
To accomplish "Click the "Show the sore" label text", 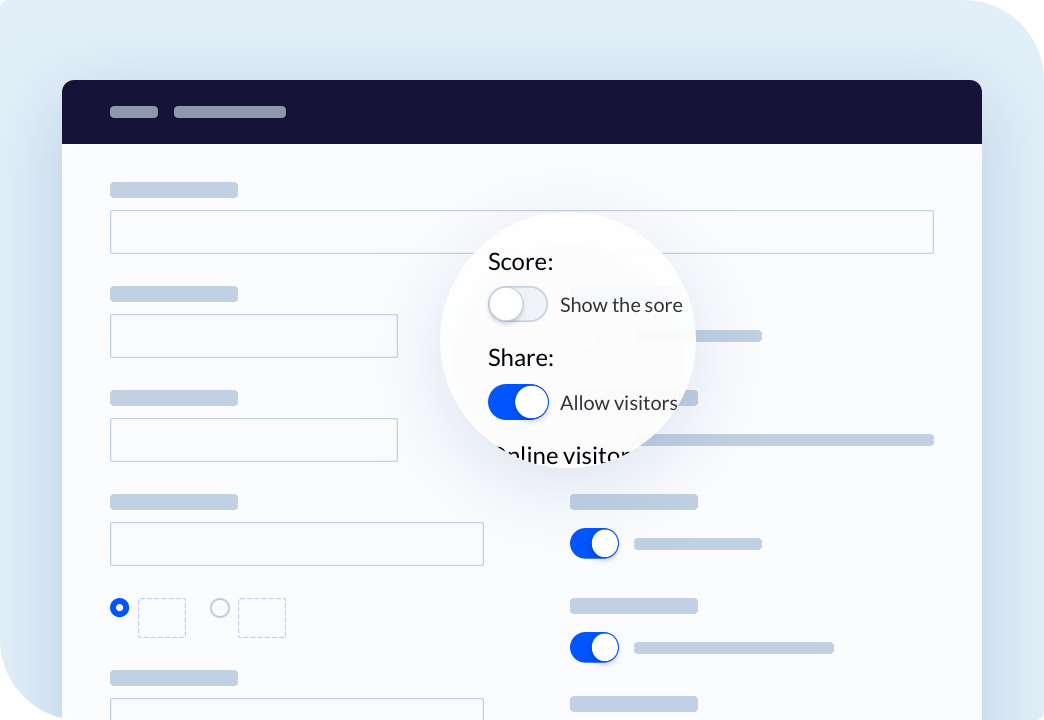I will 621,305.
